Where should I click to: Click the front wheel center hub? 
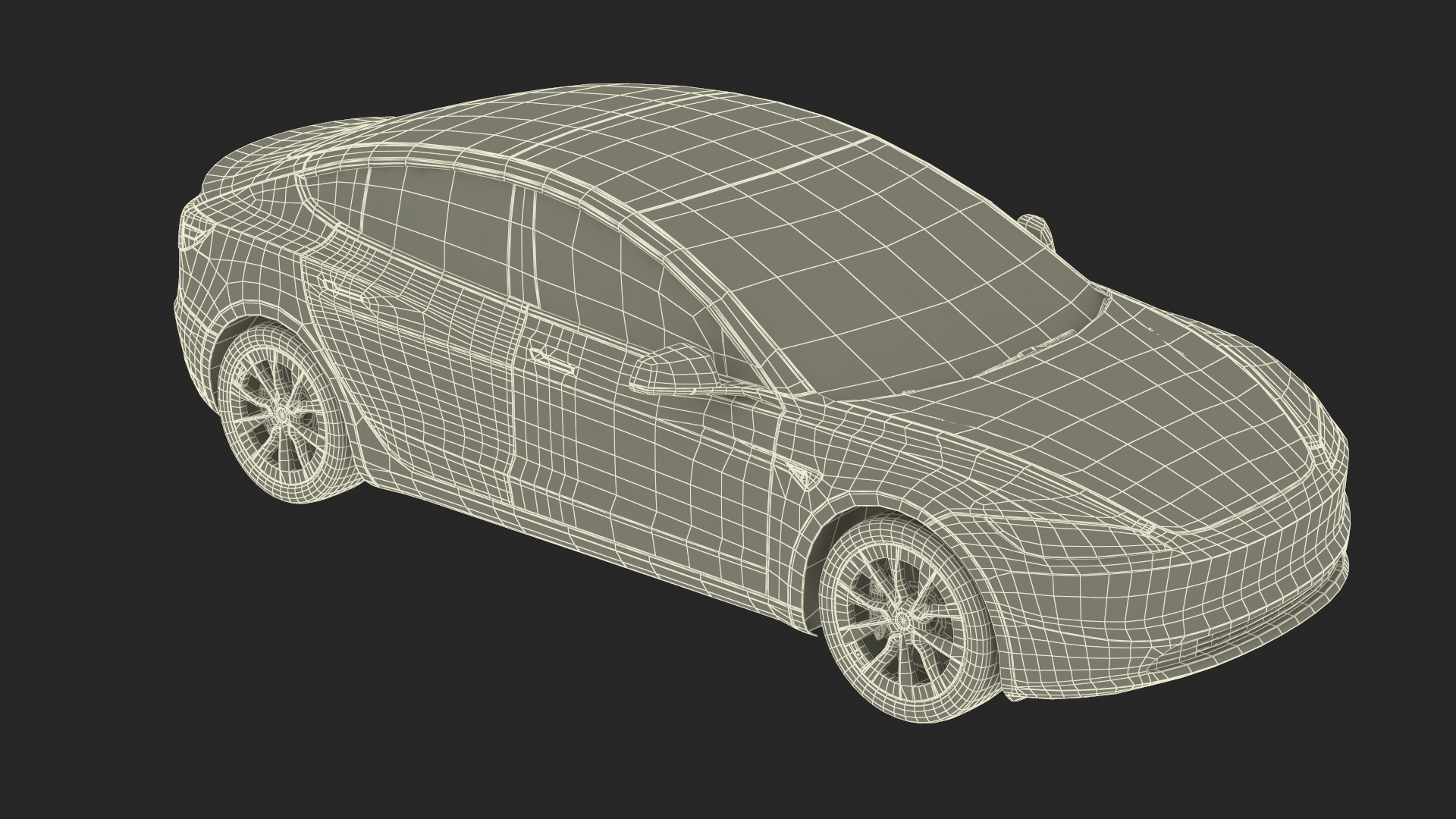(x=902, y=620)
